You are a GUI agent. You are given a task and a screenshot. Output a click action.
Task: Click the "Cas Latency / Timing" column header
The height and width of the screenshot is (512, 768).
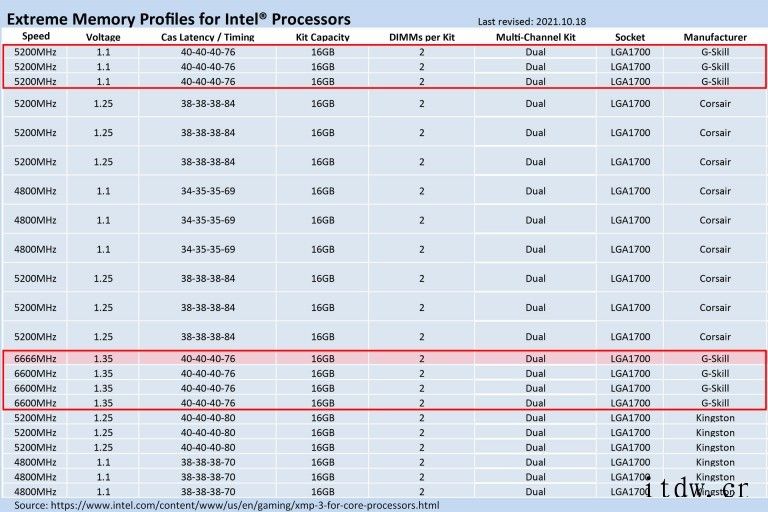pos(208,37)
